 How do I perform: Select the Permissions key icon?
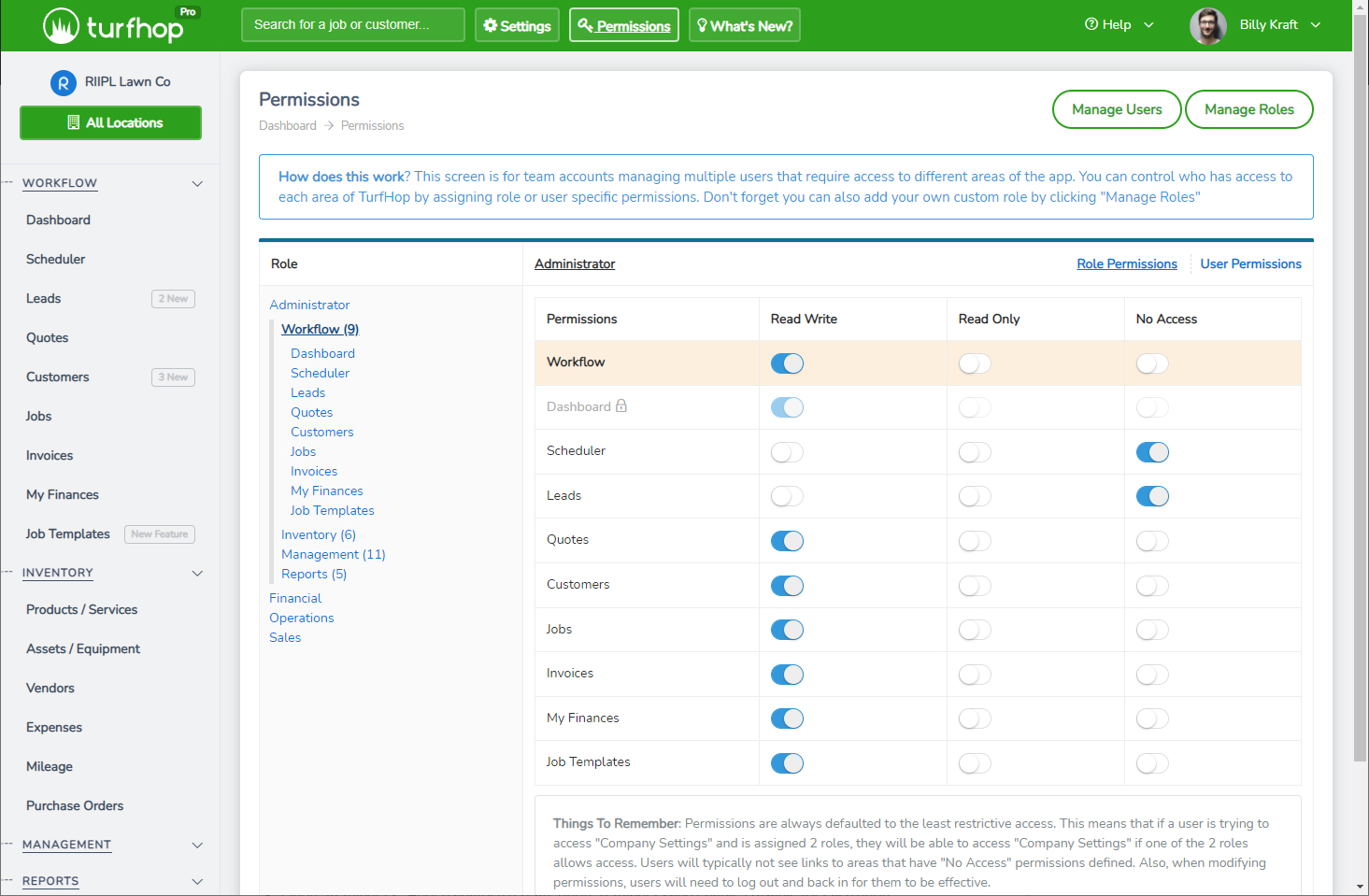pos(584,25)
